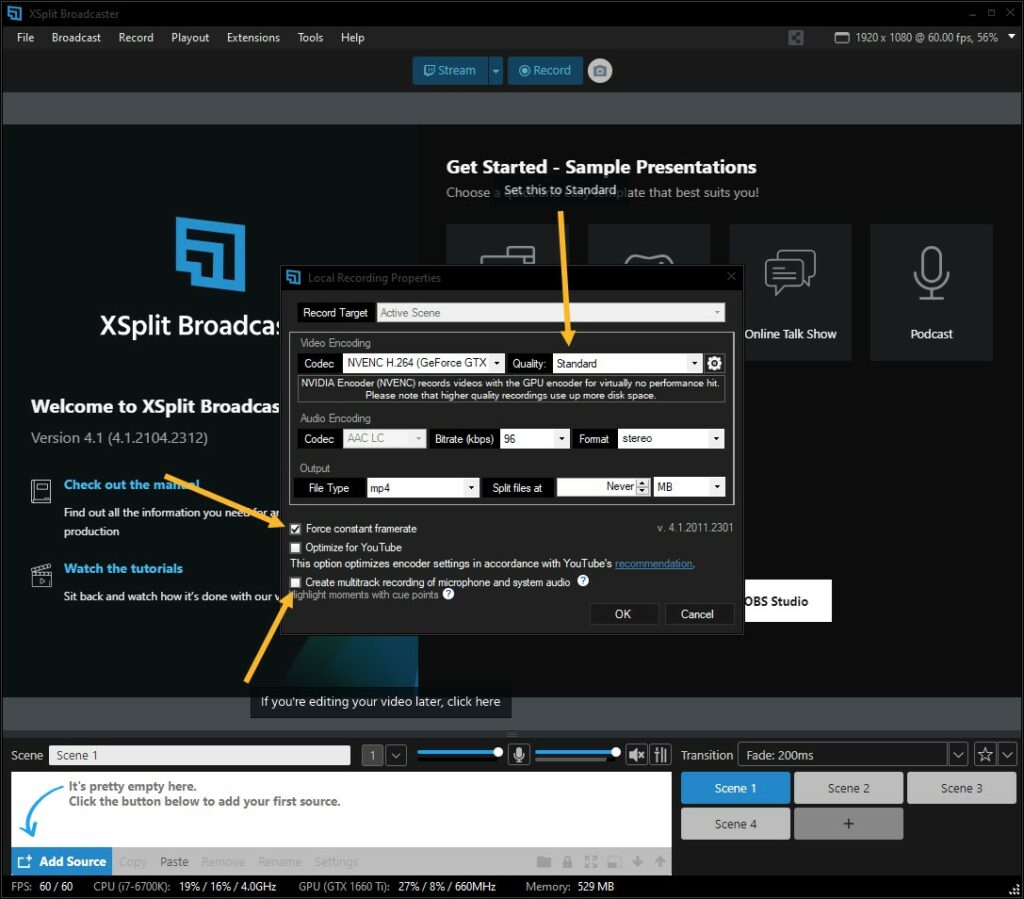This screenshot has width=1024, height=899.
Task: Click the XSplit Broadcaster title bar logo
Action: [x=14, y=14]
